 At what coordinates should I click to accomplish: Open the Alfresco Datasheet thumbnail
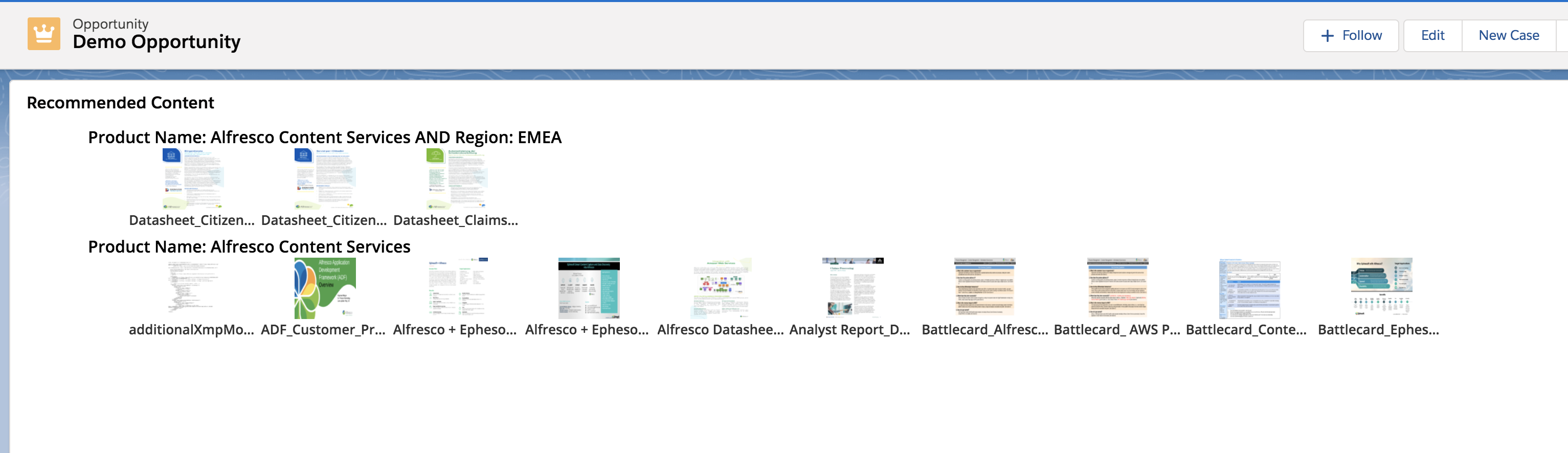[721, 287]
